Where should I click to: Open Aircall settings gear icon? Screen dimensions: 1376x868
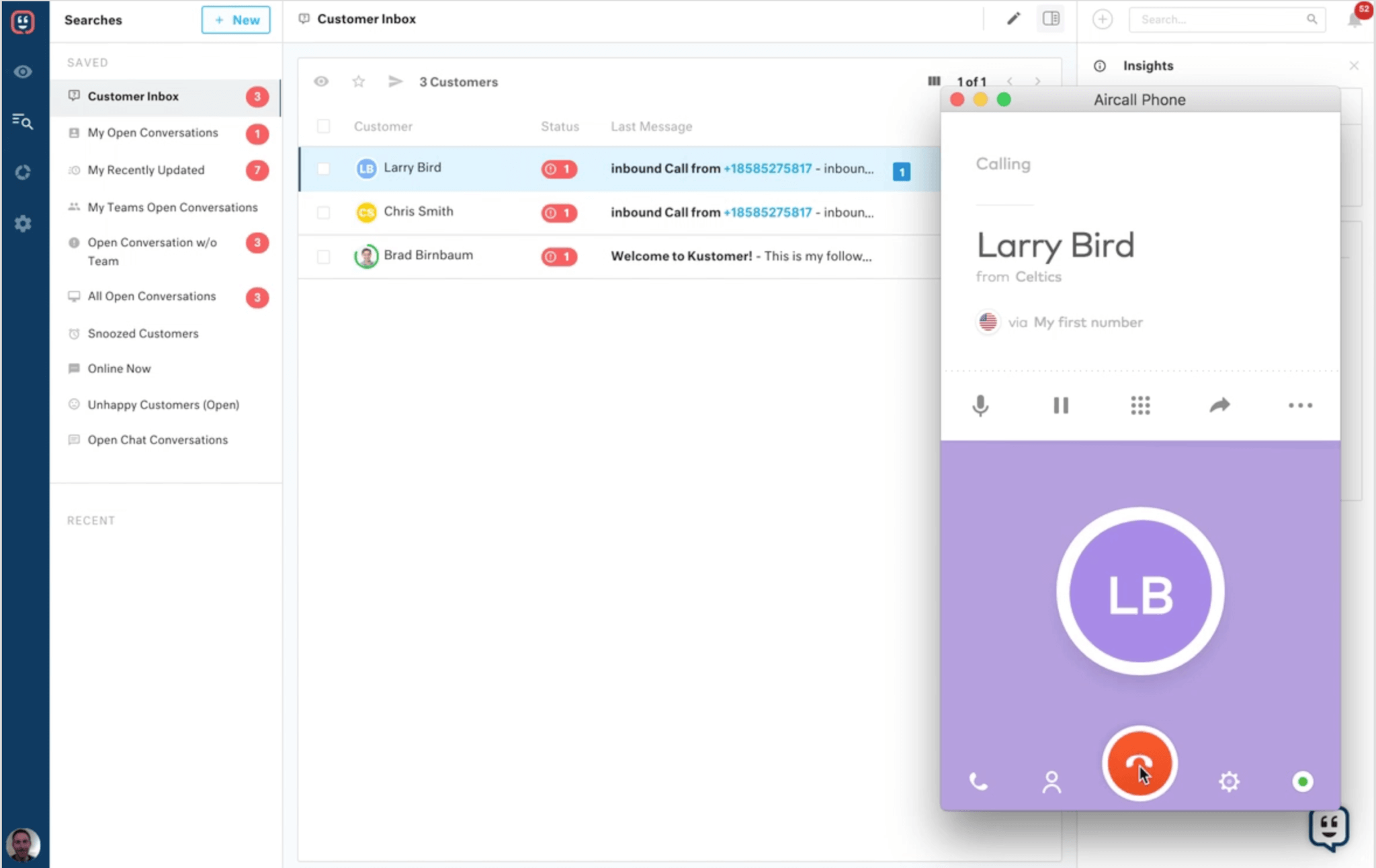[1229, 781]
